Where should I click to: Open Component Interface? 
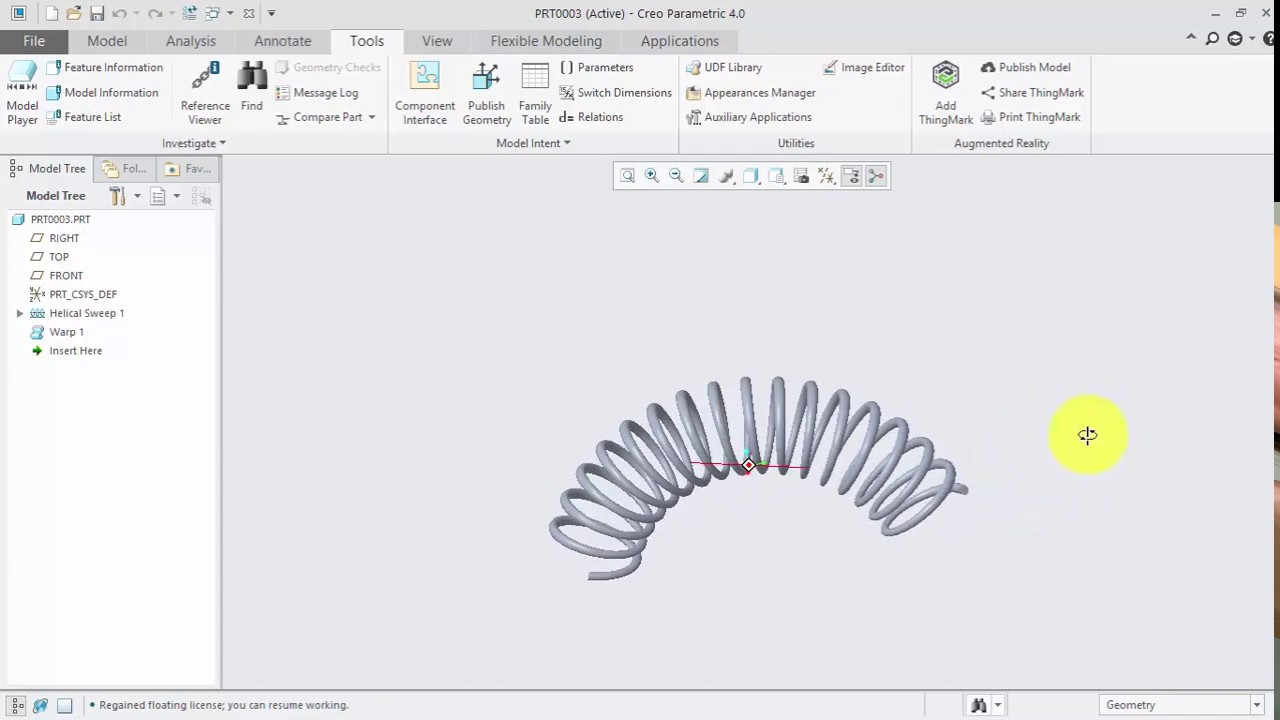425,93
